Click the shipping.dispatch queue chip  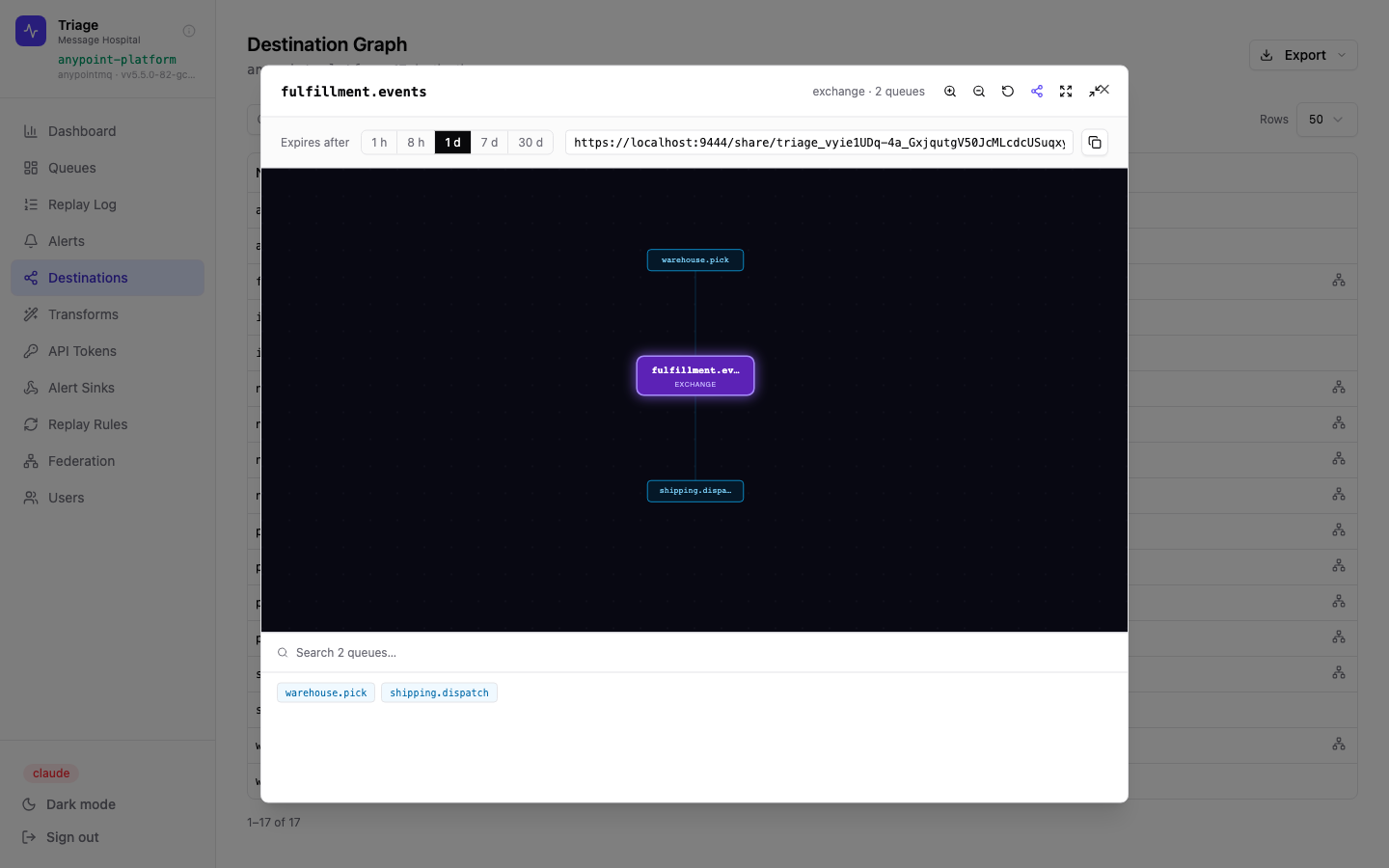click(439, 692)
